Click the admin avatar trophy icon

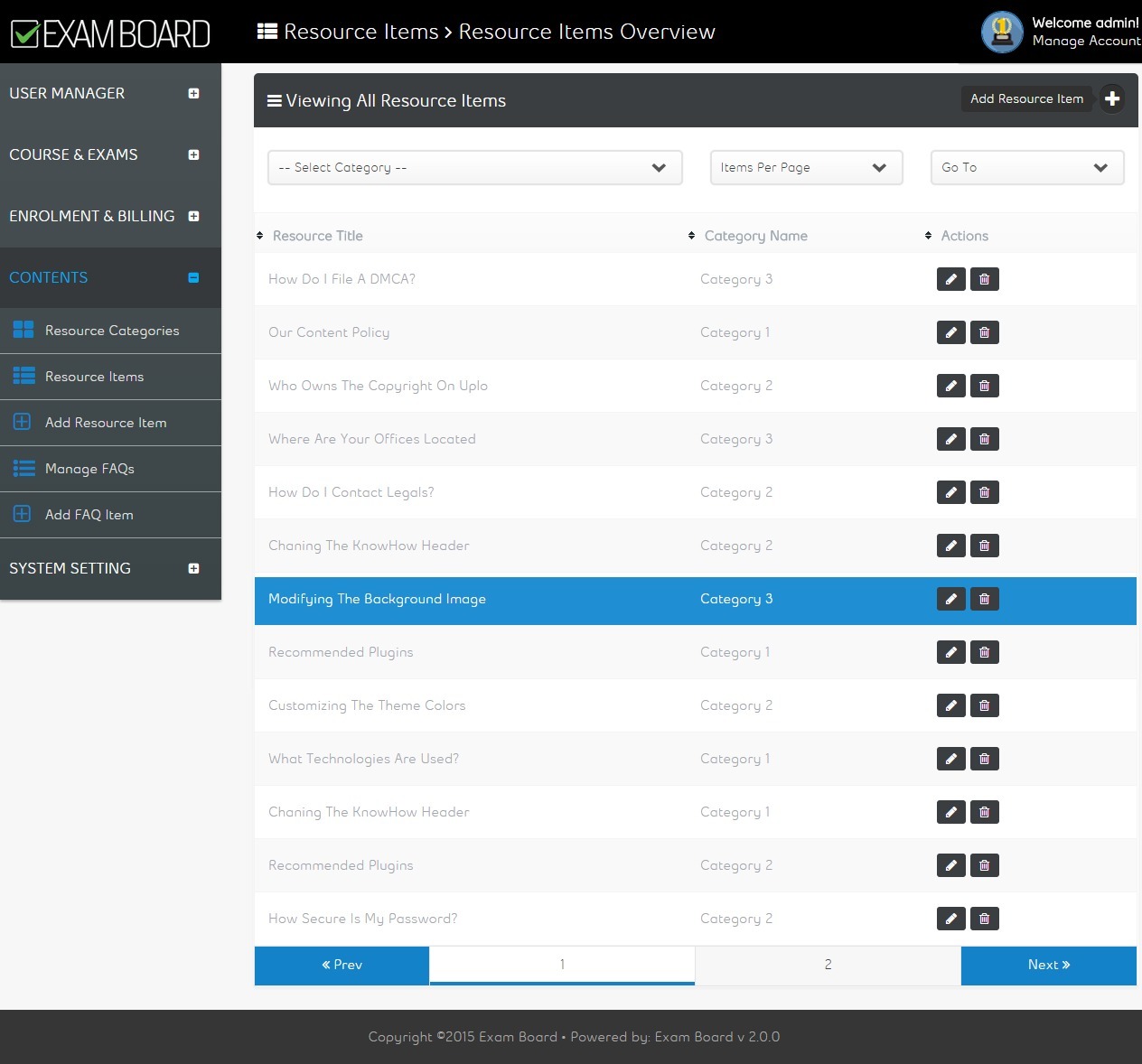coord(1001,32)
